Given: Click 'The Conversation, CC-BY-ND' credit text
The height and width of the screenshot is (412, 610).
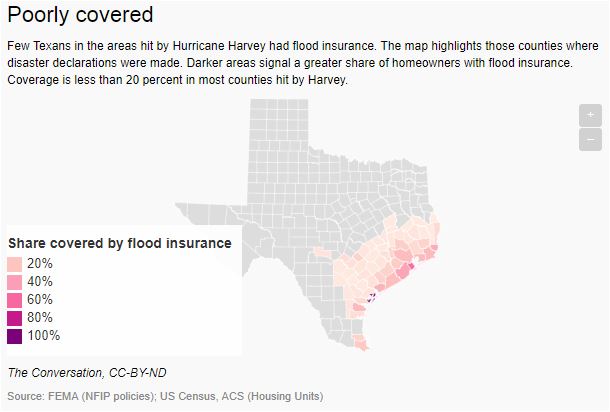Looking at the screenshot, I should pyautogui.click(x=87, y=373).
